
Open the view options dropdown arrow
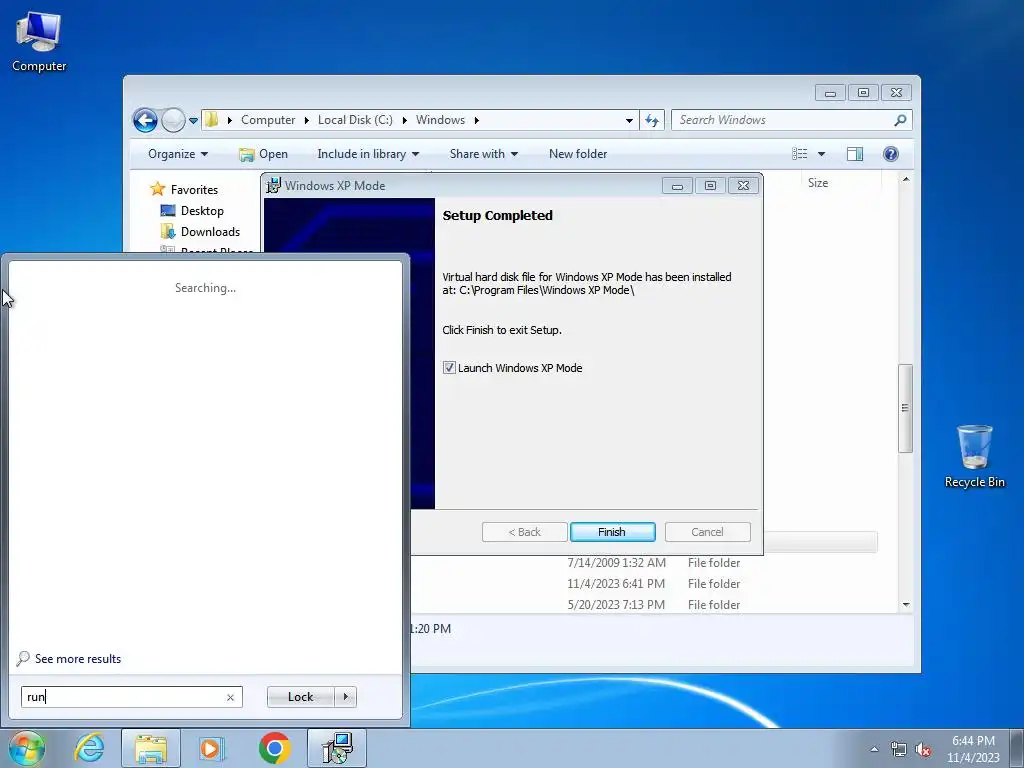822,154
